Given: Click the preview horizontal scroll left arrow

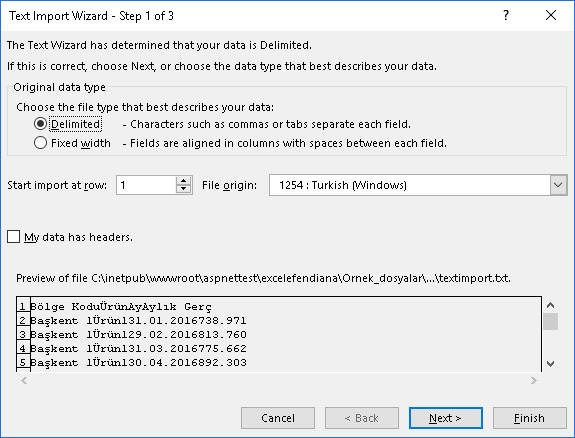Looking at the screenshot, I should coord(24,380).
